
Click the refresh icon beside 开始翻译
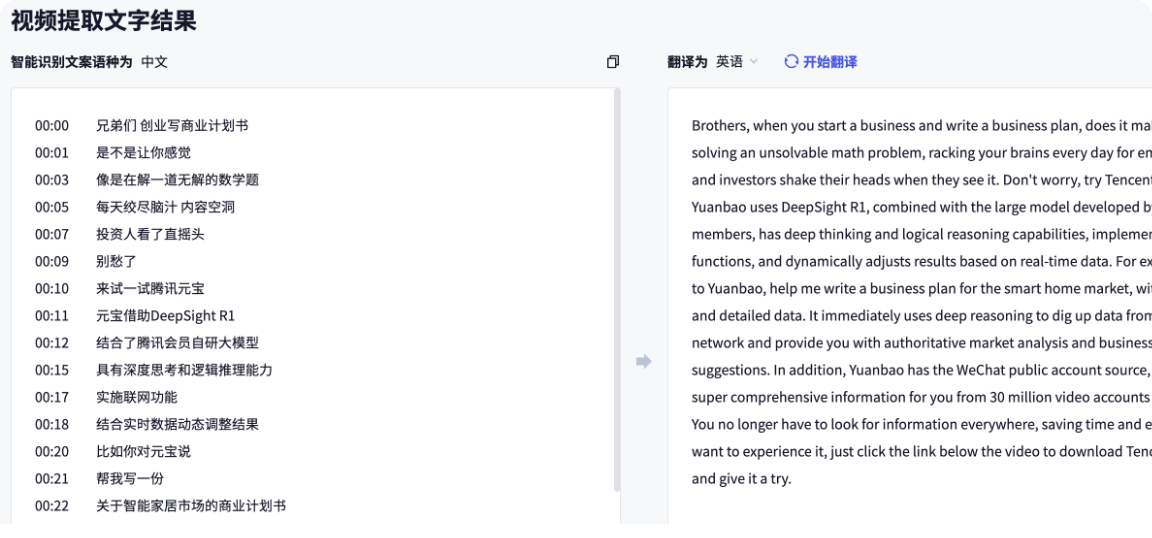click(791, 62)
